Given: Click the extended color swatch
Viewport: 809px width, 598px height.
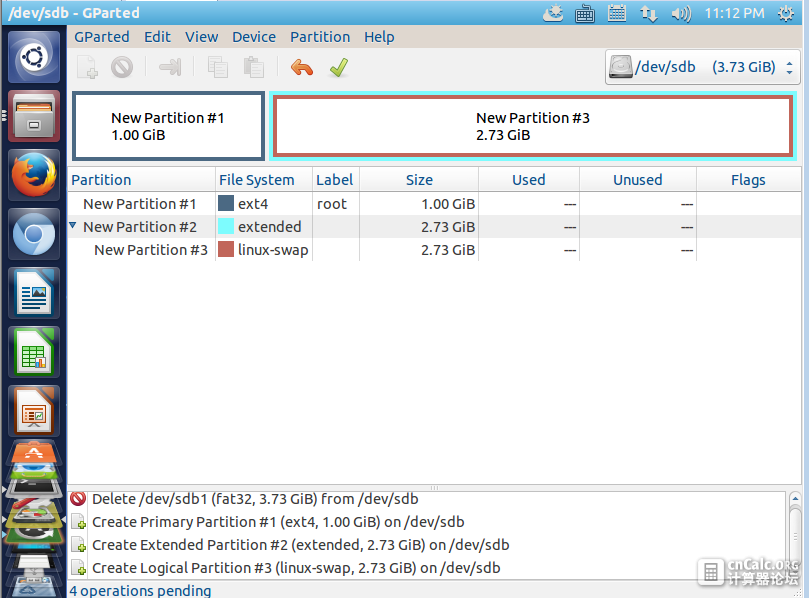Looking at the screenshot, I should (x=226, y=226).
